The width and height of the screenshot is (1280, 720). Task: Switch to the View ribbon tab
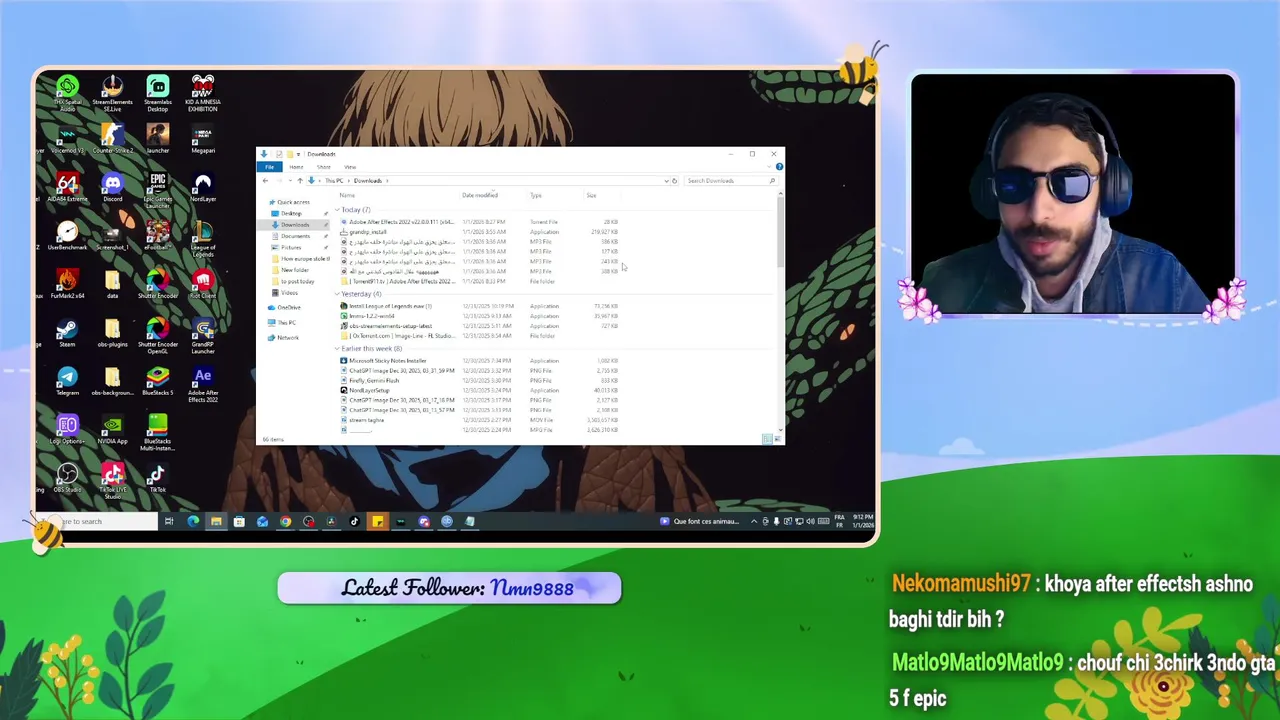pos(350,167)
